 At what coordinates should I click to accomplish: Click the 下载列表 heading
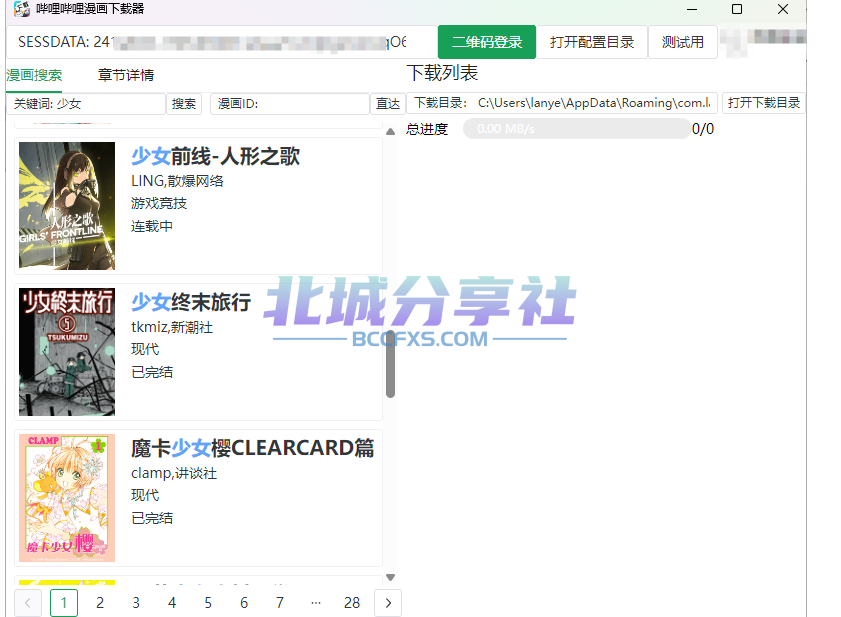442,73
